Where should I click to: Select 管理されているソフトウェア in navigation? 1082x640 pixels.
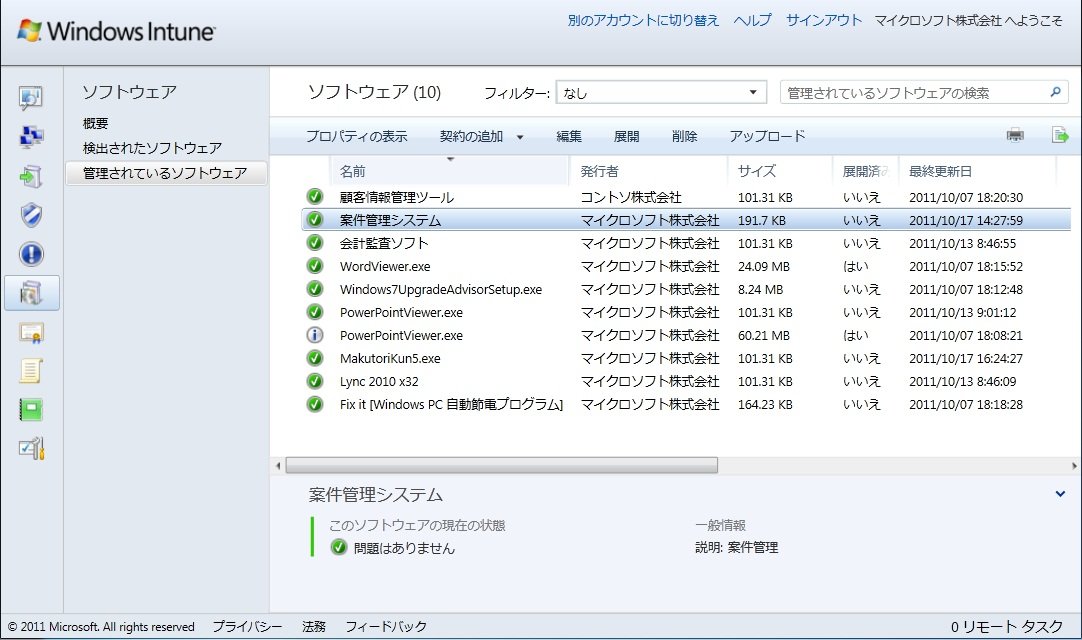166,173
